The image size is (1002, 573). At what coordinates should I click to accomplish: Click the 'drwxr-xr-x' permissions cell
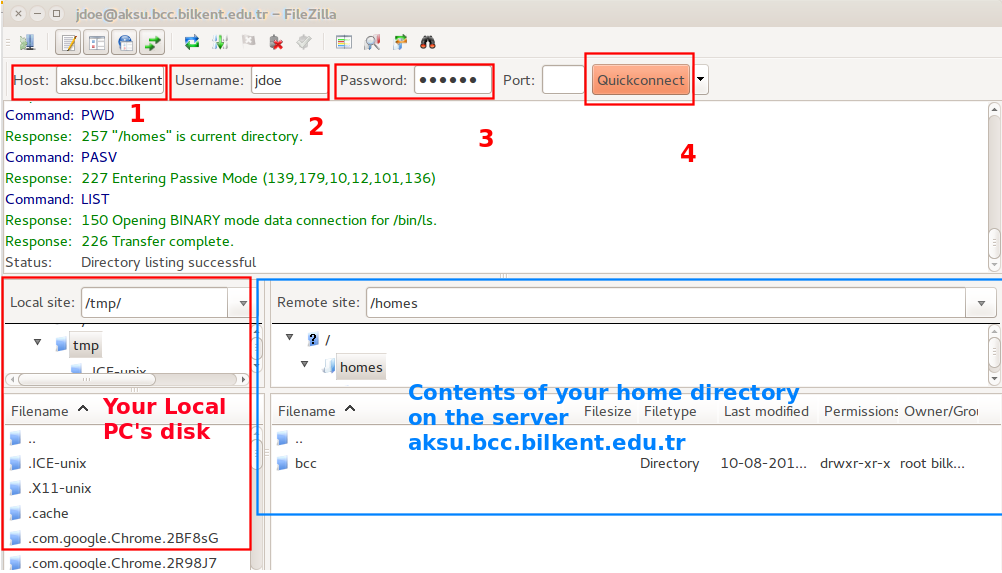point(855,463)
